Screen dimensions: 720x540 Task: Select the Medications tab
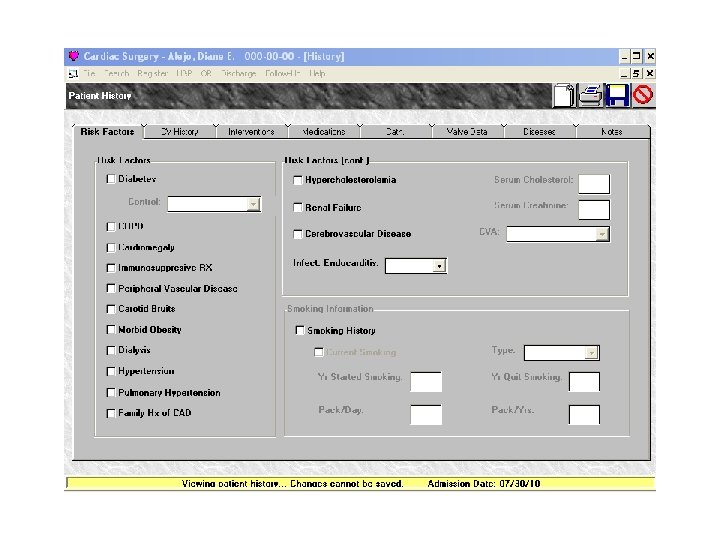(324, 132)
